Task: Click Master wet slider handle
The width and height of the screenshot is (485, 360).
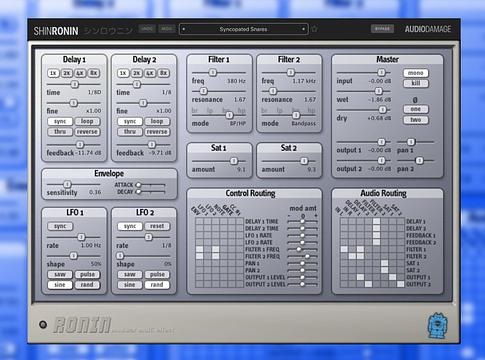Action: (x=378, y=91)
